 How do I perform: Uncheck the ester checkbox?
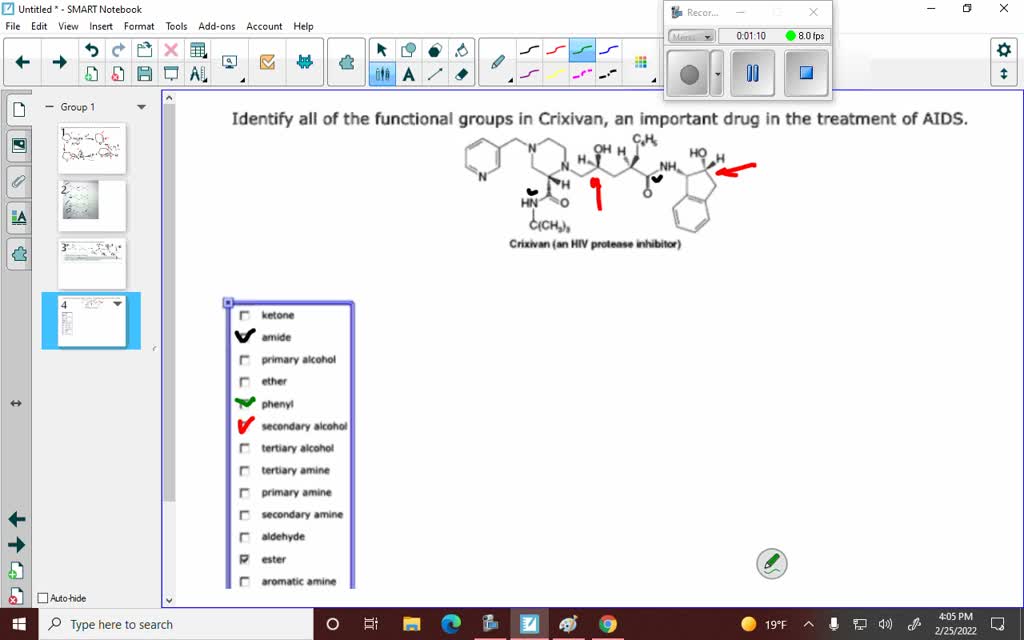pos(245,559)
